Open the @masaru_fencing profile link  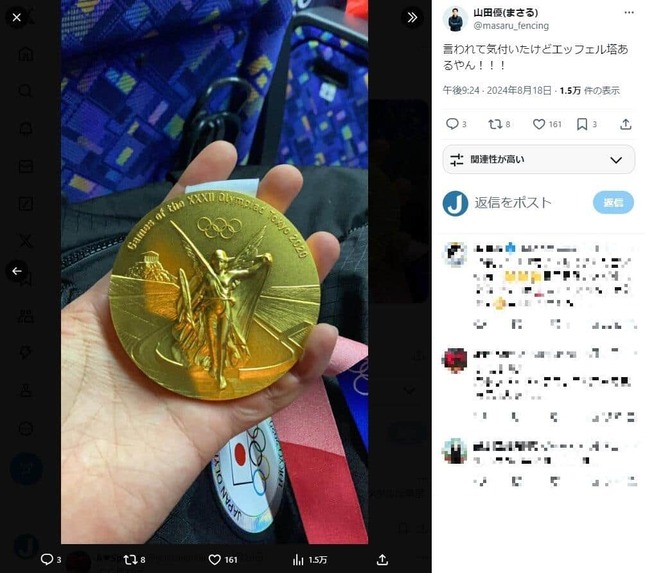tap(511, 26)
